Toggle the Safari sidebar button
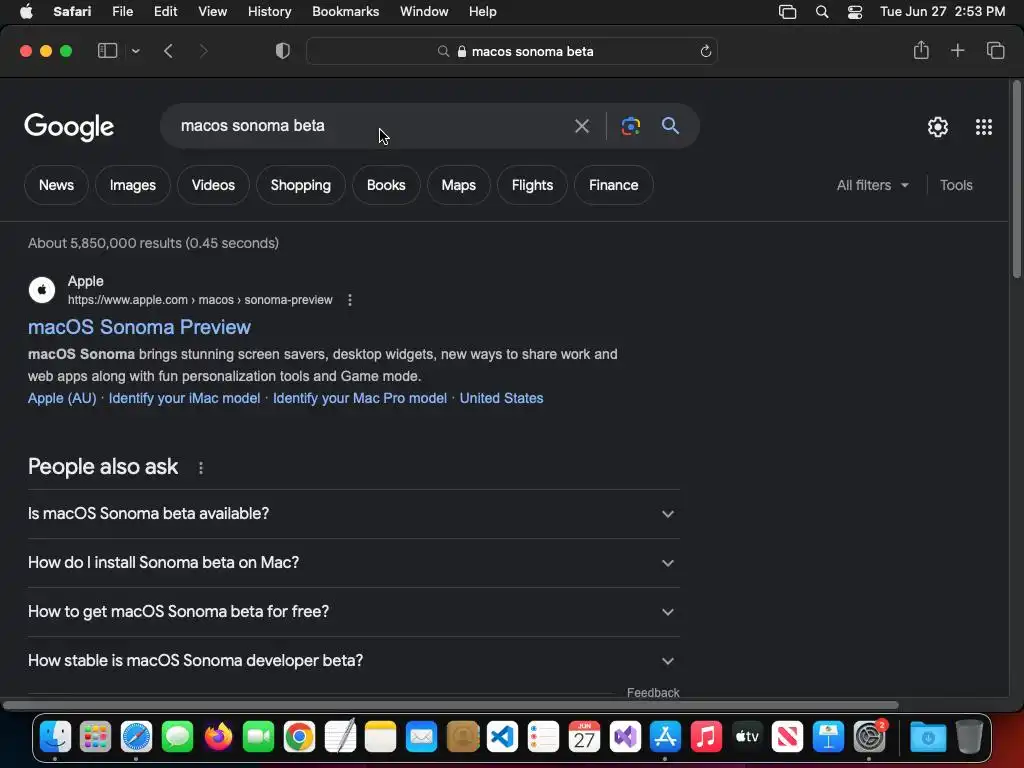 [x=107, y=51]
